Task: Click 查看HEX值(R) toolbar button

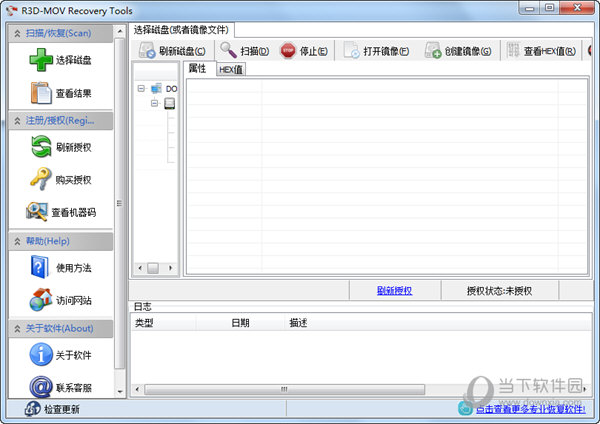Action: pos(541,51)
